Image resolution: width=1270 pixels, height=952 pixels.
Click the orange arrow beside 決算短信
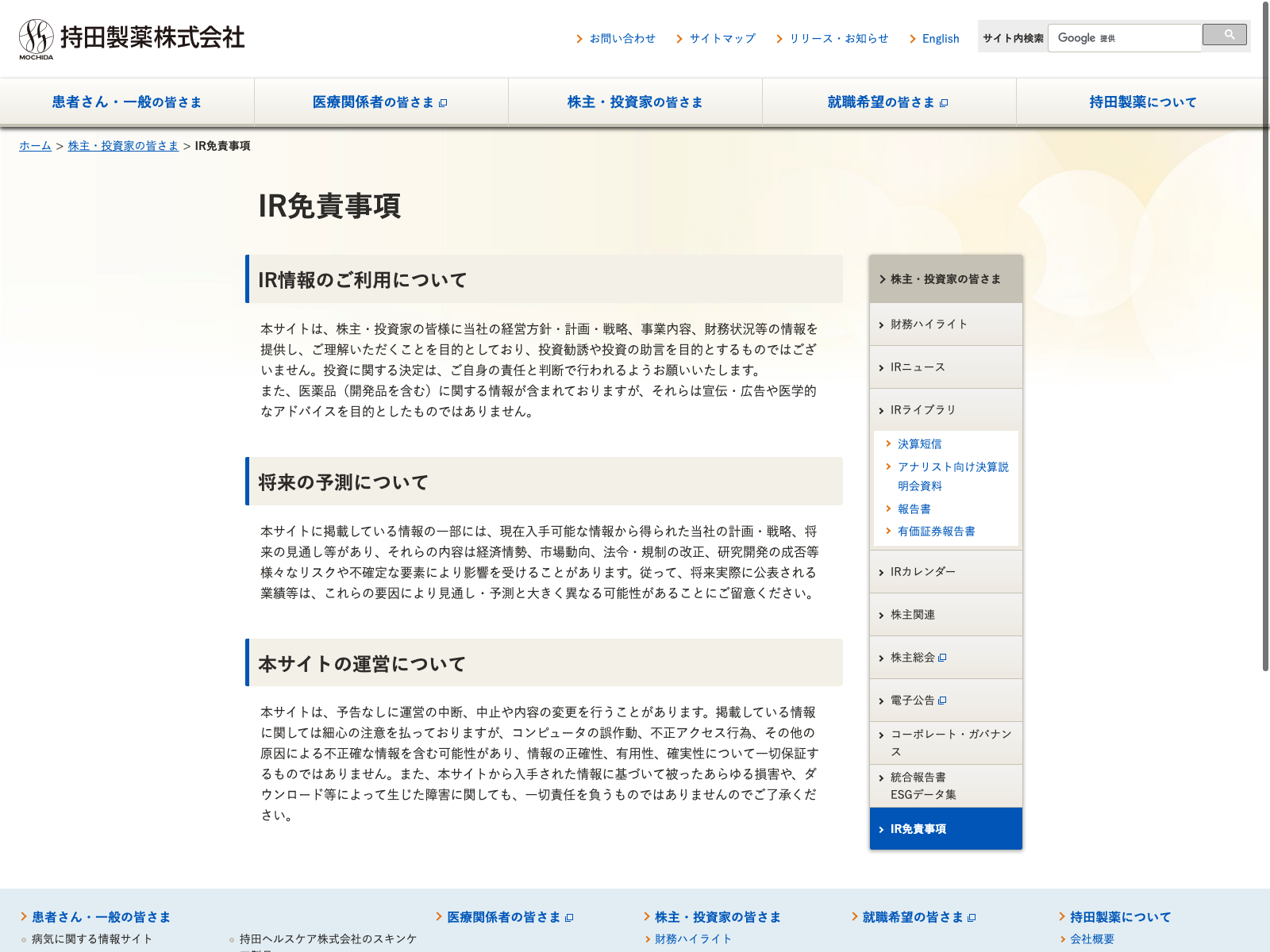[x=888, y=443]
